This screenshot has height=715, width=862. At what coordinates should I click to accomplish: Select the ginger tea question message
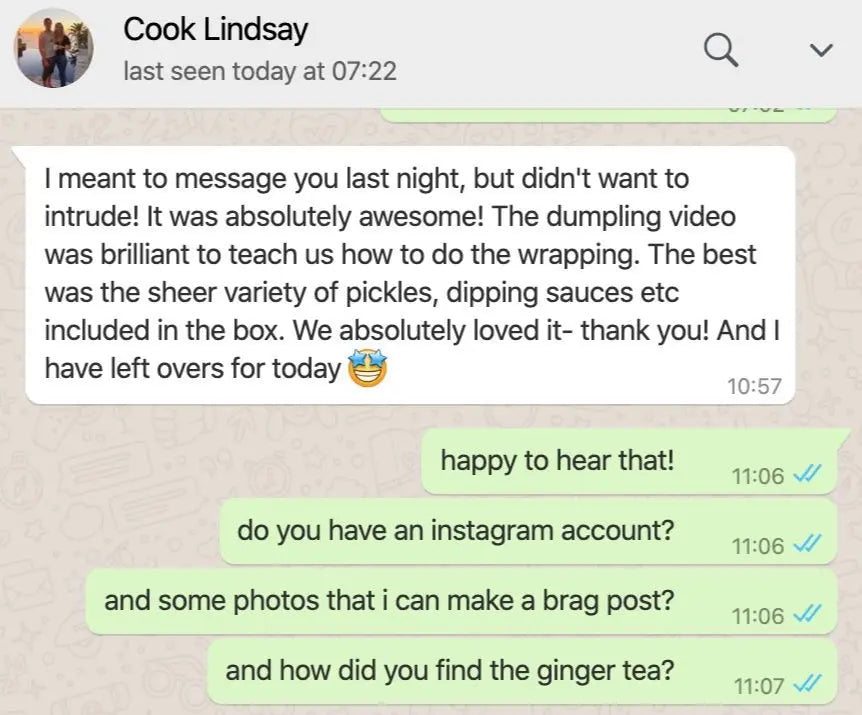pos(522,671)
